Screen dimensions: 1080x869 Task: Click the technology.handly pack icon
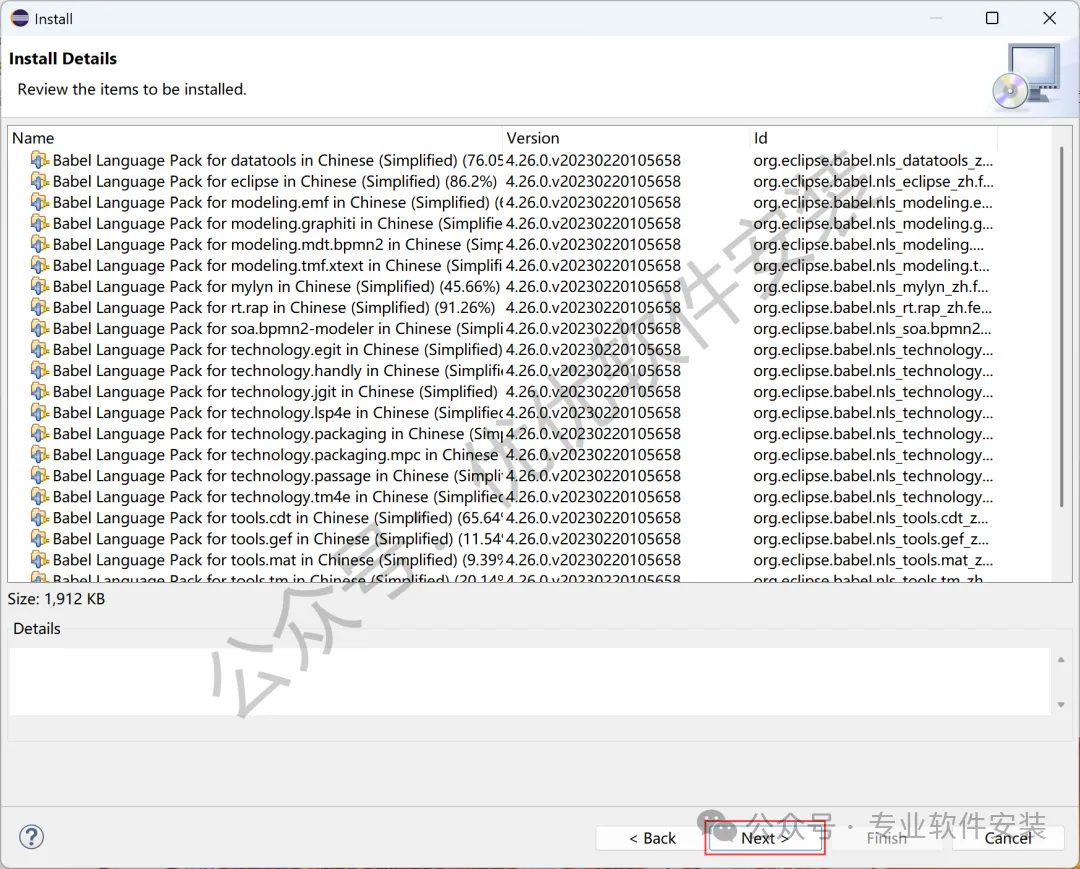coord(40,370)
